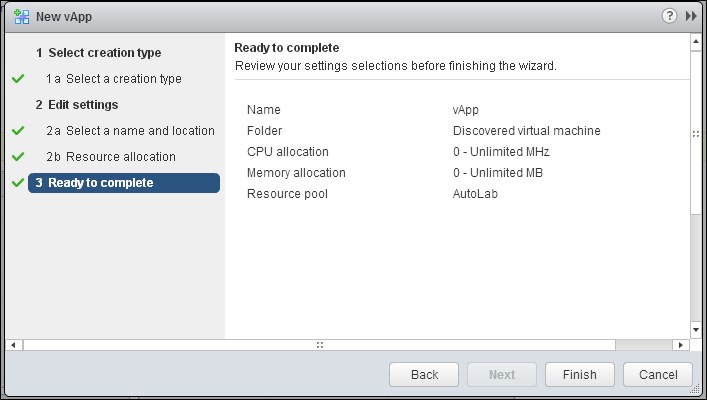Click the horizontal scrollbar thumb grip

pyautogui.click(x=320, y=345)
